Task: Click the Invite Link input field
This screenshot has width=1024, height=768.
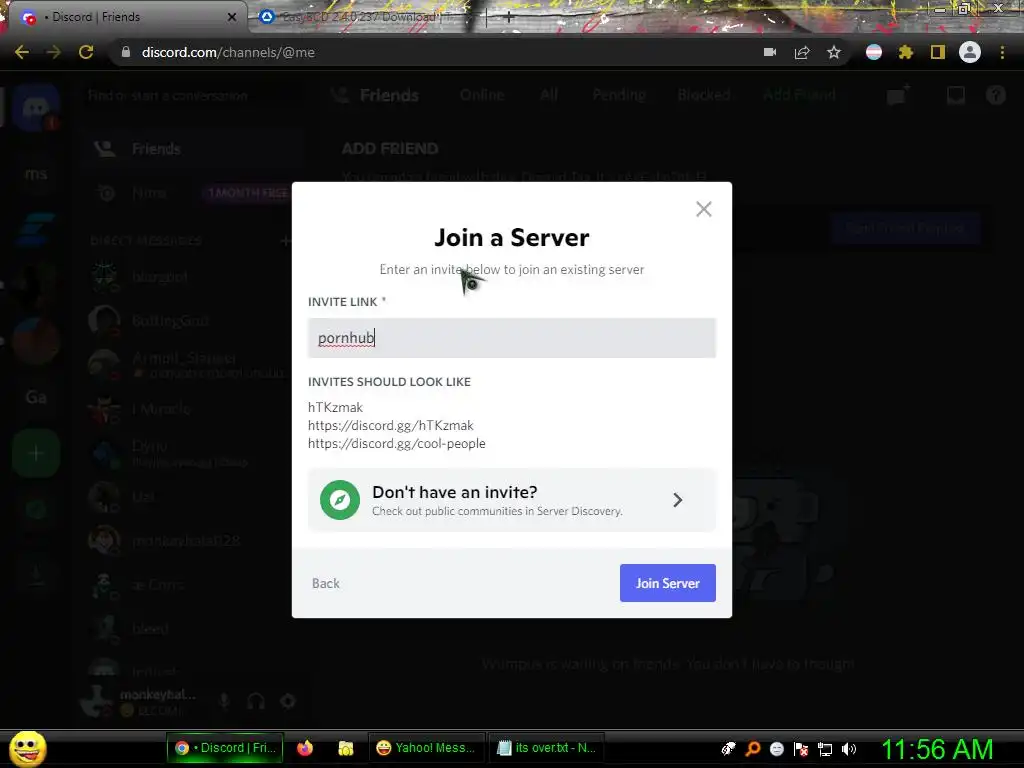Action: click(x=511, y=338)
